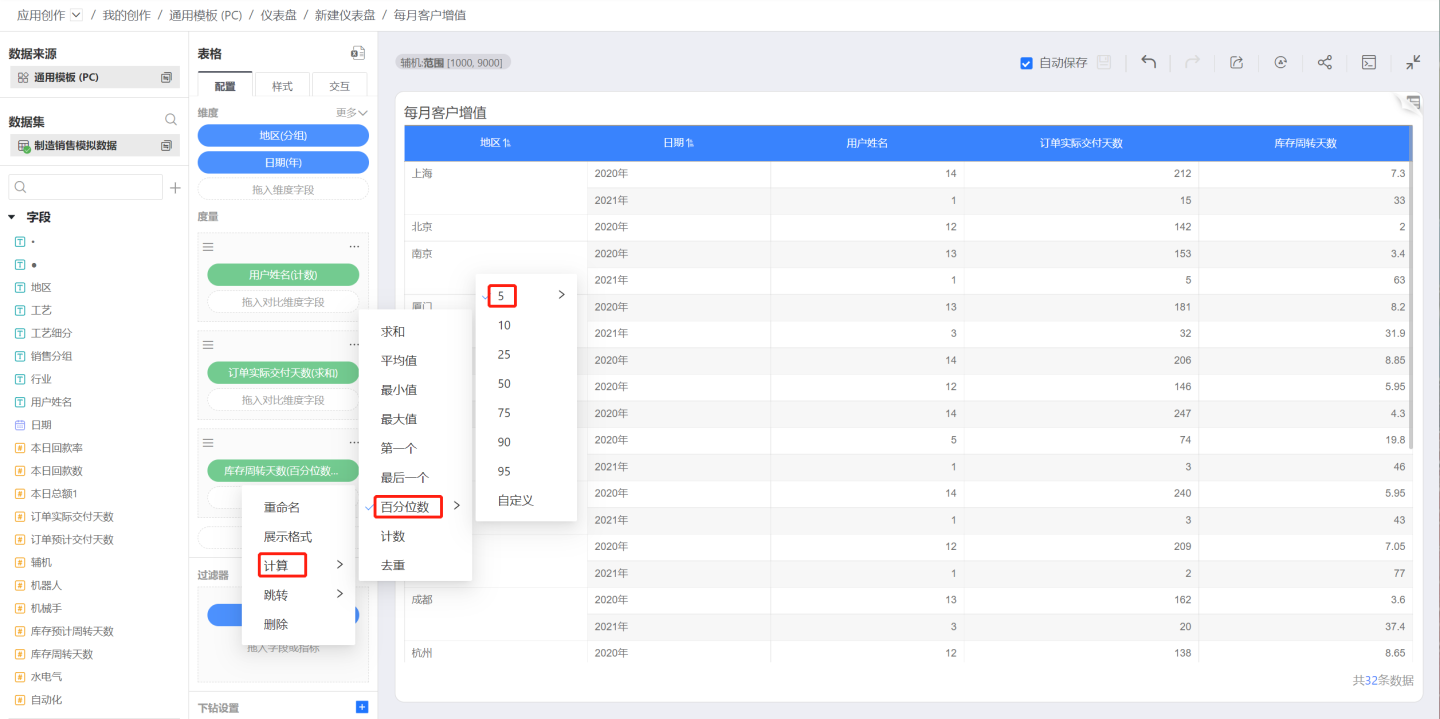
Task: Switch to the 样式 tab
Action: [283, 86]
